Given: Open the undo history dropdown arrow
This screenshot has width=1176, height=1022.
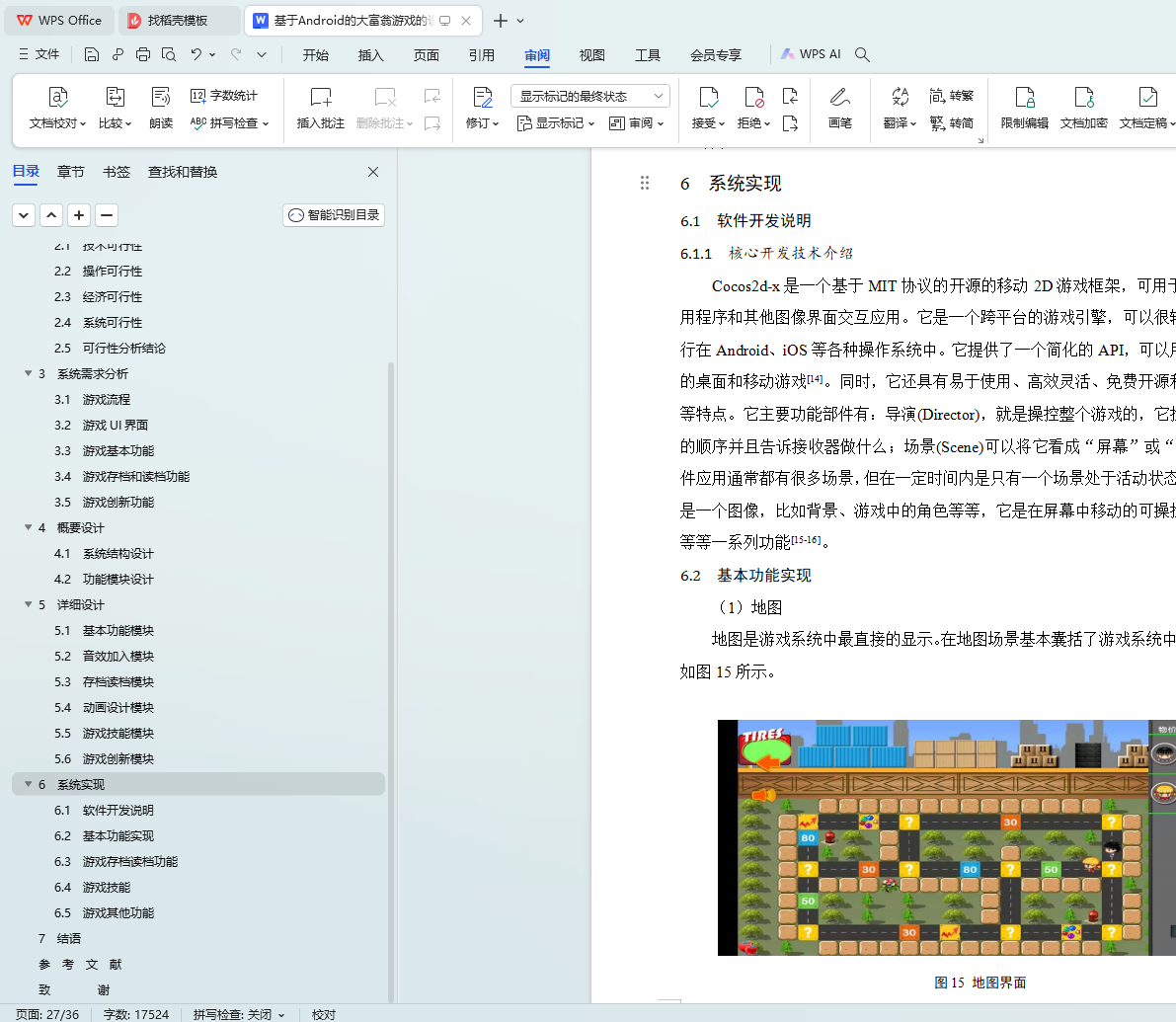Looking at the screenshot, I should (x=212, y=54).
